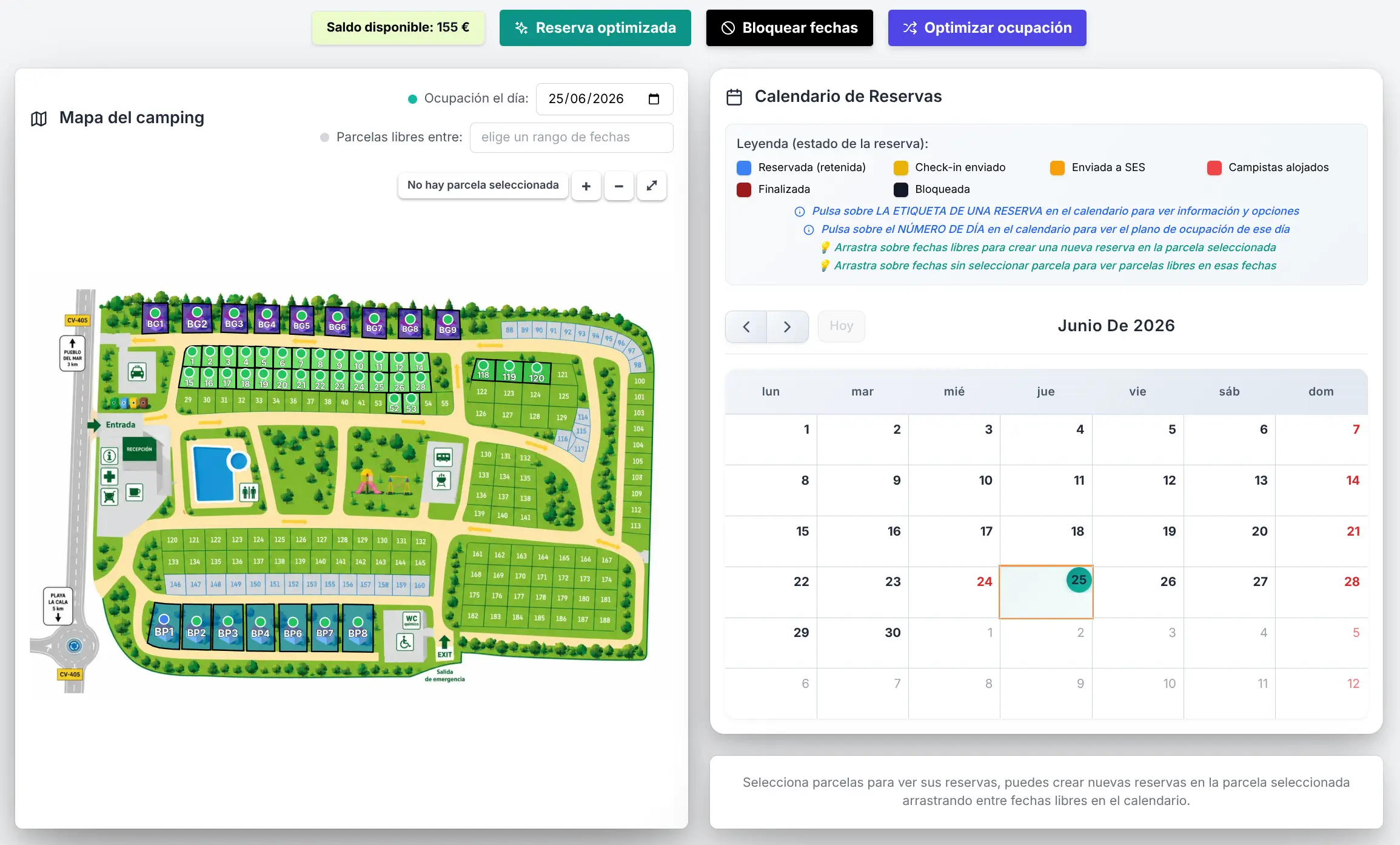Screen dimensions: 1400x845
Task: Click the Bloqueada dark legend swatch
Action: point(900,190)
